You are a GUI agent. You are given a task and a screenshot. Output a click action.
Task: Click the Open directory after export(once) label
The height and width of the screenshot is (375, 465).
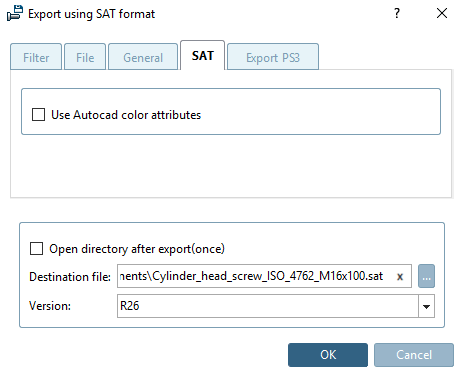point(137,249)
